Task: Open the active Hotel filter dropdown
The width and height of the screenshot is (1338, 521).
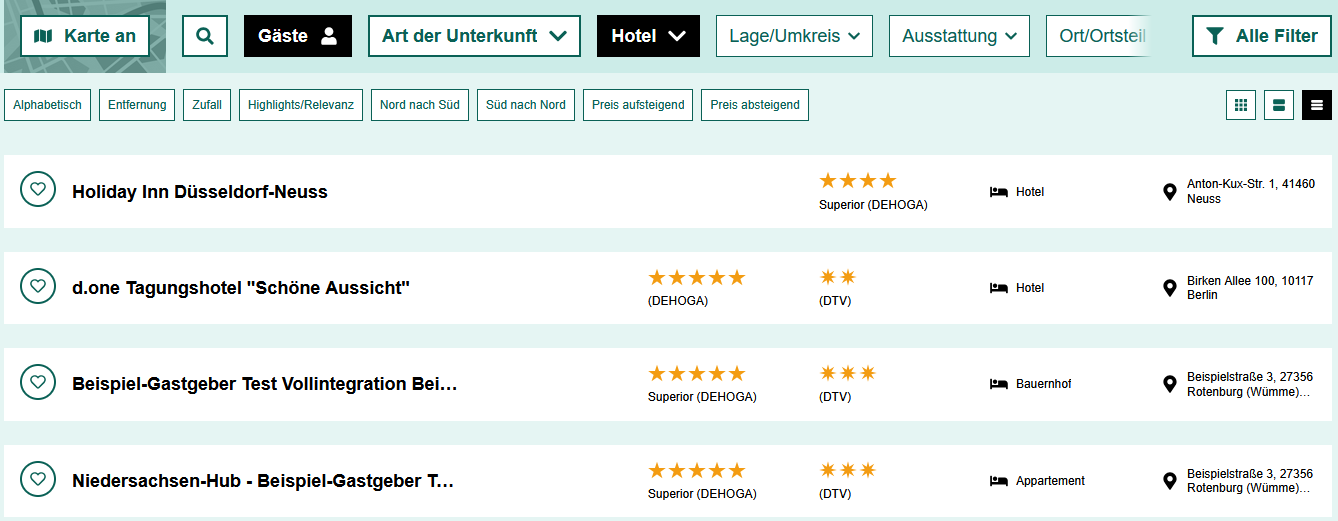Action: pos(648,36)
